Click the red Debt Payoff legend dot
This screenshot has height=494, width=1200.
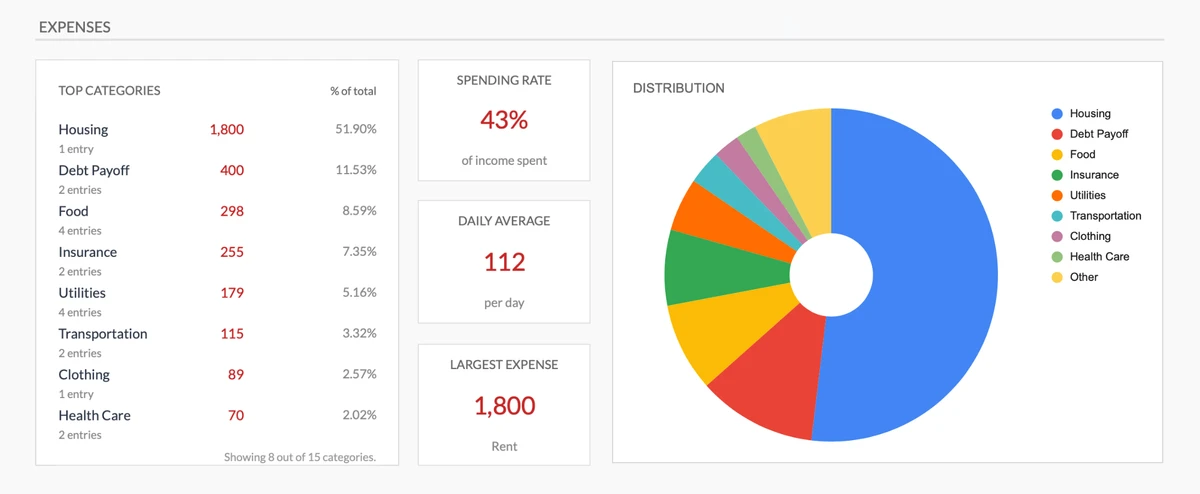click(1057, 134)
